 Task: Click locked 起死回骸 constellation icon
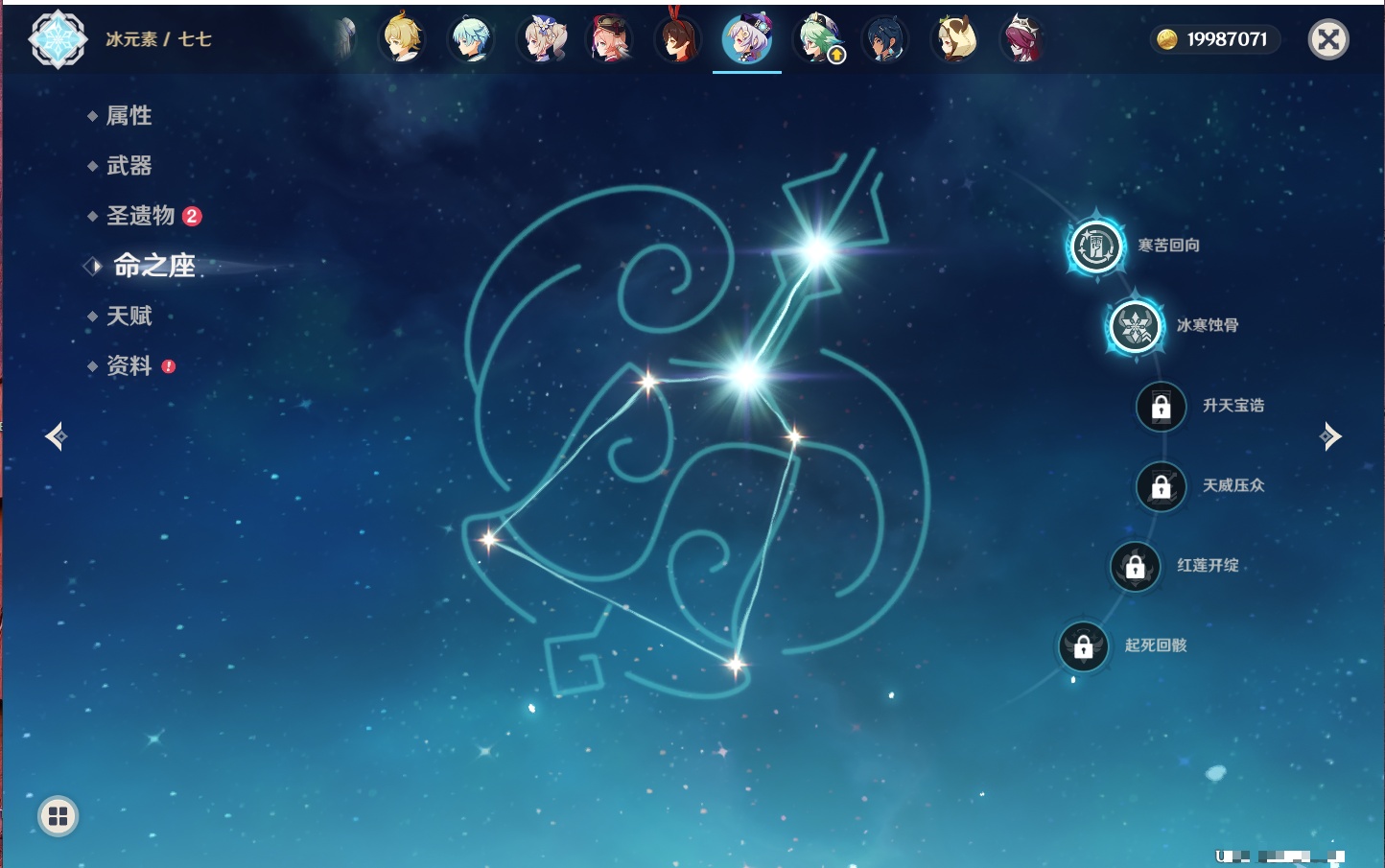pyautogui.click(x=1084, y=646)
